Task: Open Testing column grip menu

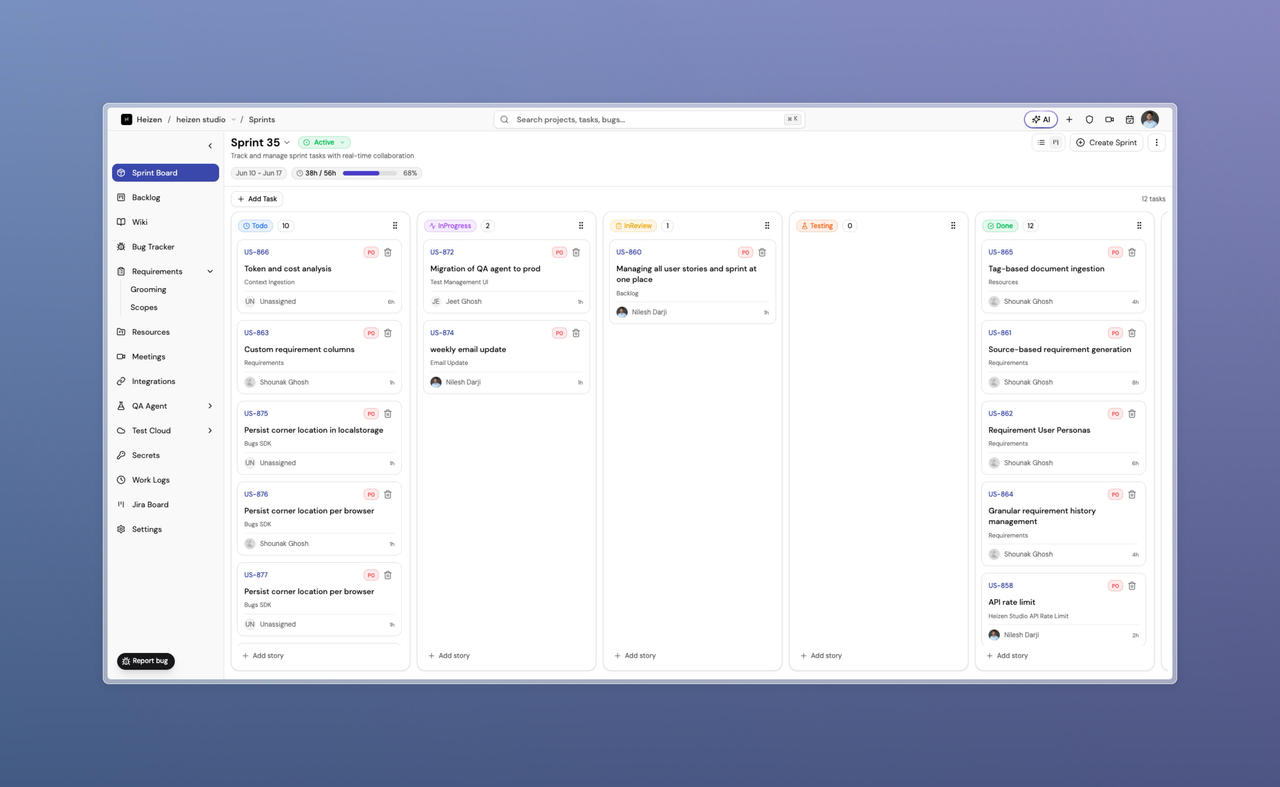Action: click(953, 226)
